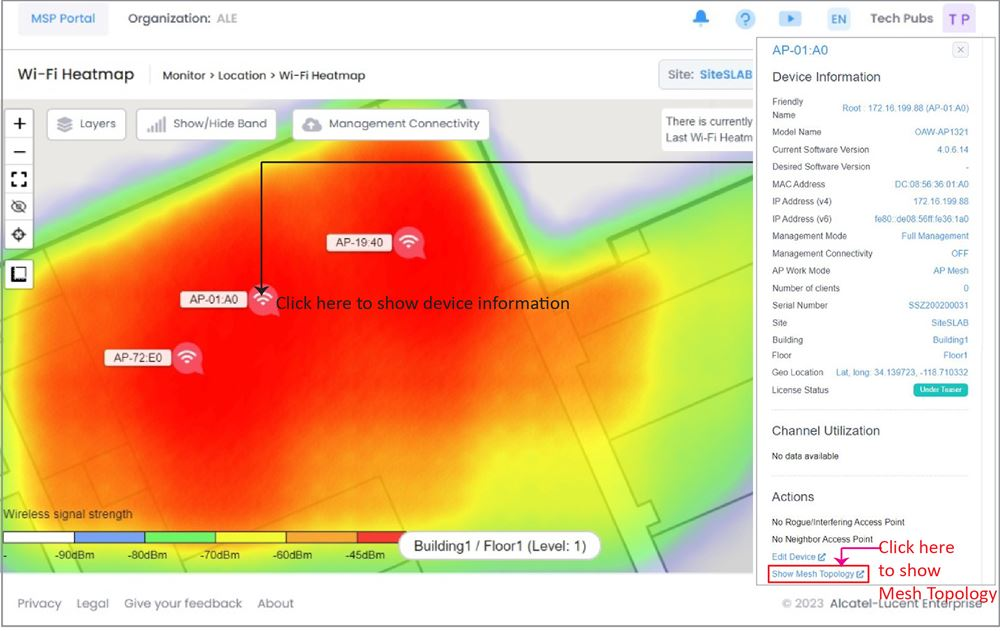1000x631 pixels.
Task: Click the Location breadcrumb item
Action: [241, 75]
